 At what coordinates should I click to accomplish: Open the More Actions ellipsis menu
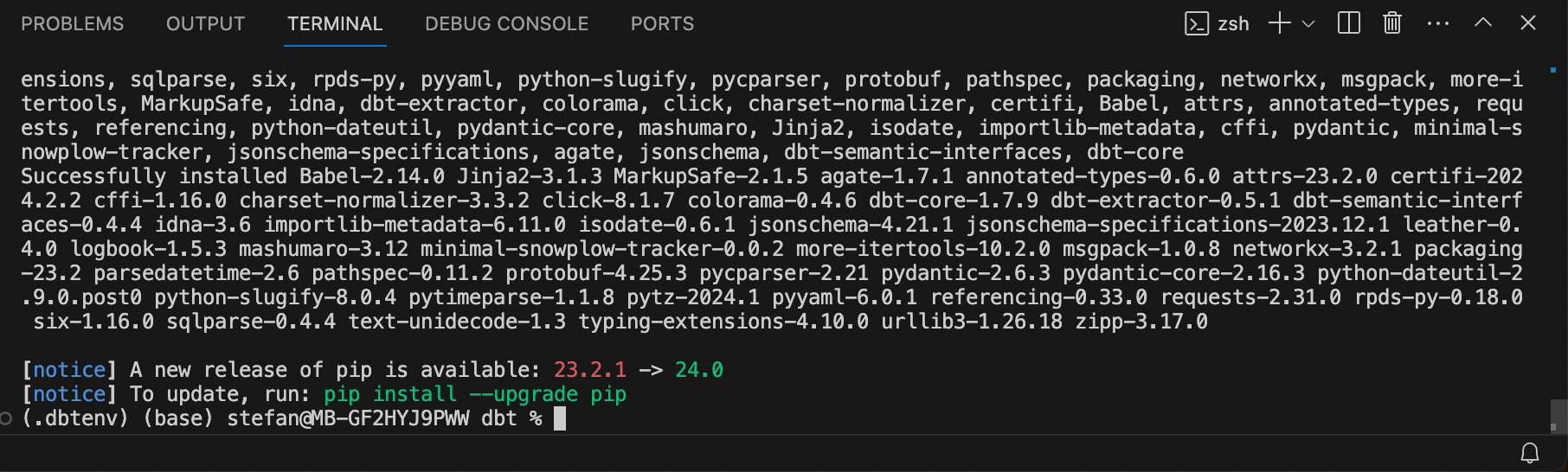pyautogui.click(x=1437, y=23)
